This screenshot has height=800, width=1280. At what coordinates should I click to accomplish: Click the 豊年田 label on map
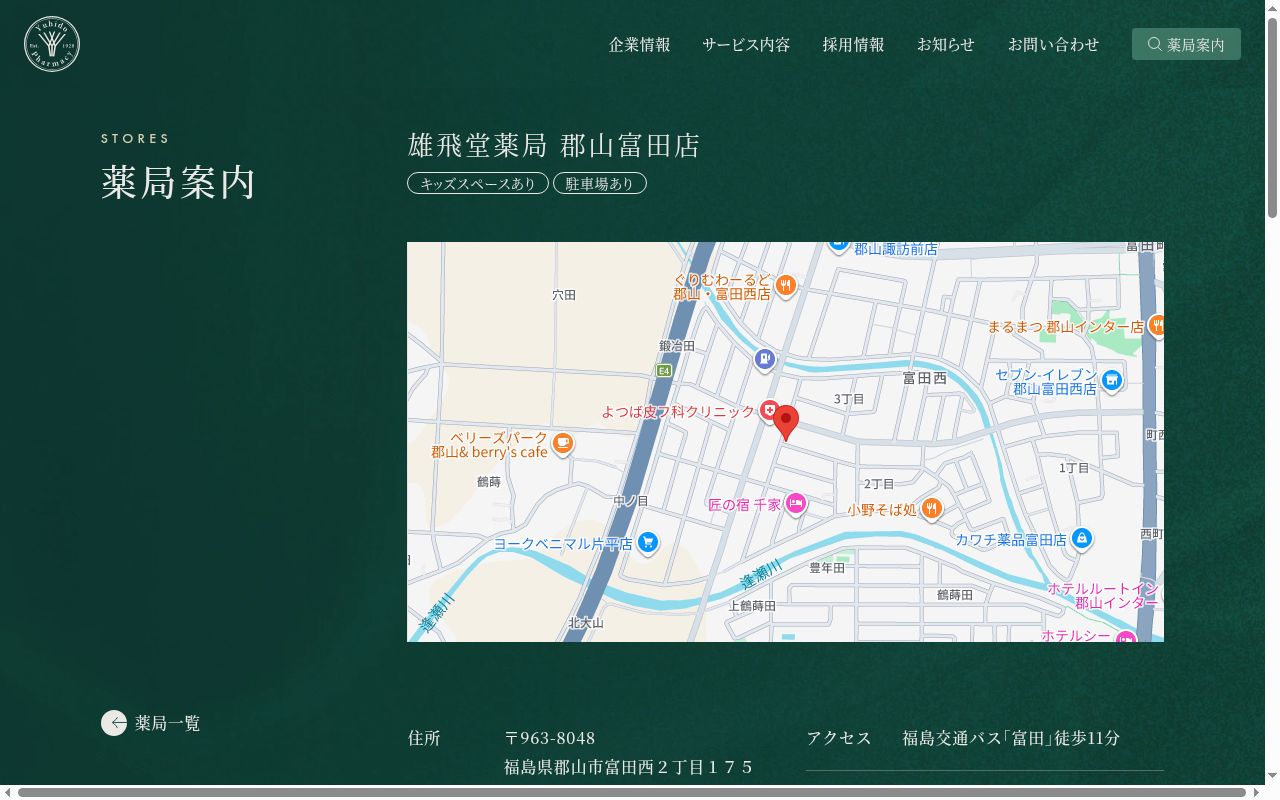pyautogui.click(x=827, y=568)
